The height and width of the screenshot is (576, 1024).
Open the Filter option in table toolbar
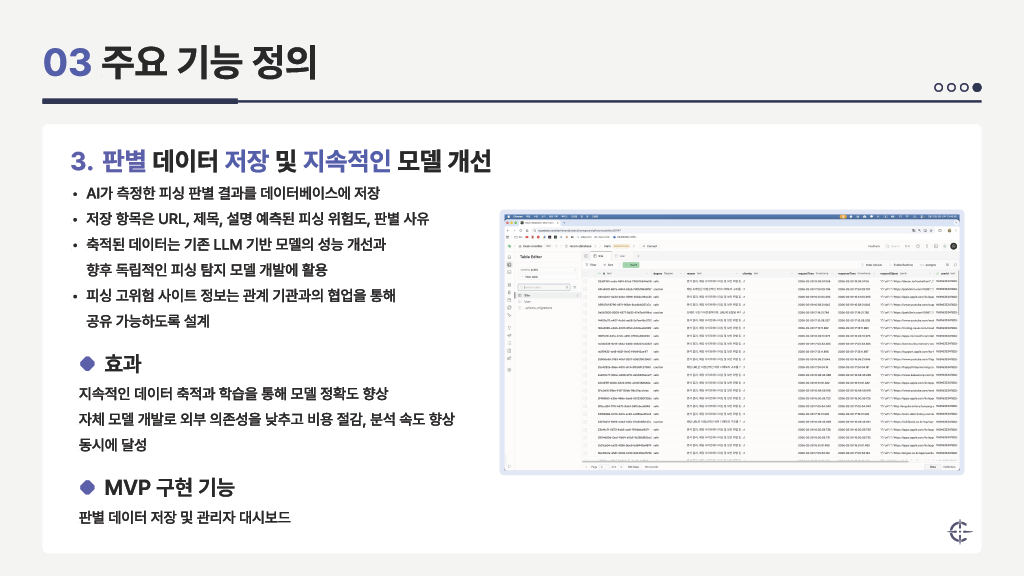click(592, 265)
